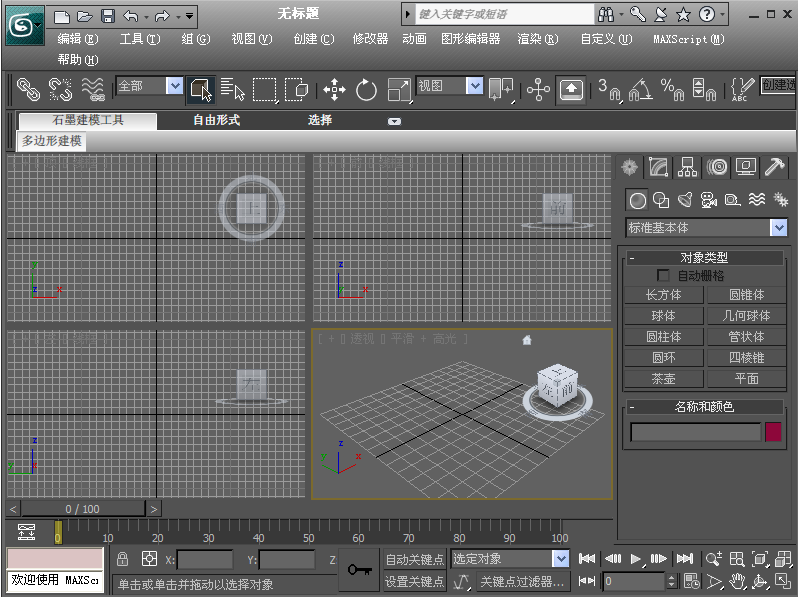798x597 pixels.
Task: Click the object name input field
Action: coord(695,432)
